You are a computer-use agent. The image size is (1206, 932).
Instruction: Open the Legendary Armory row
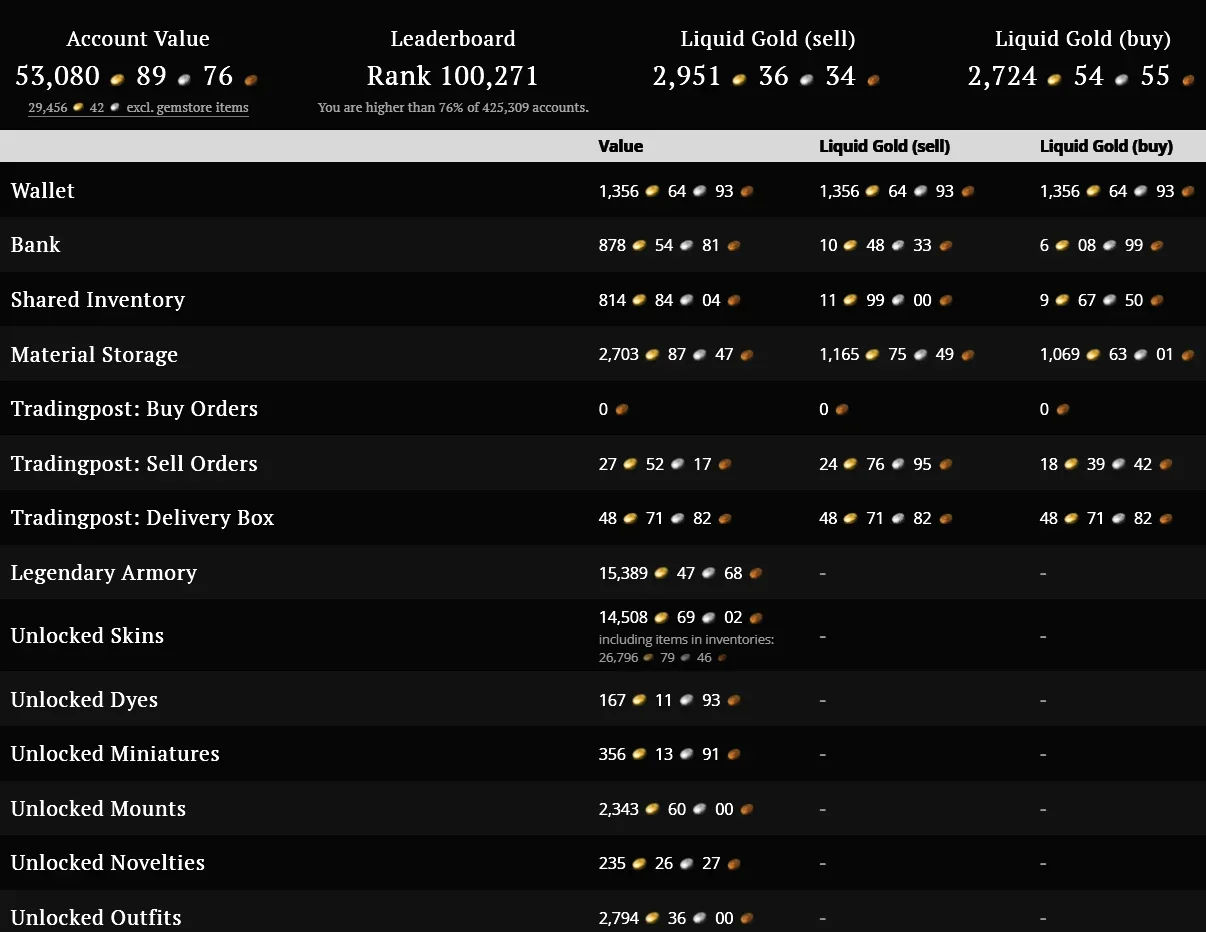point(603,572)
